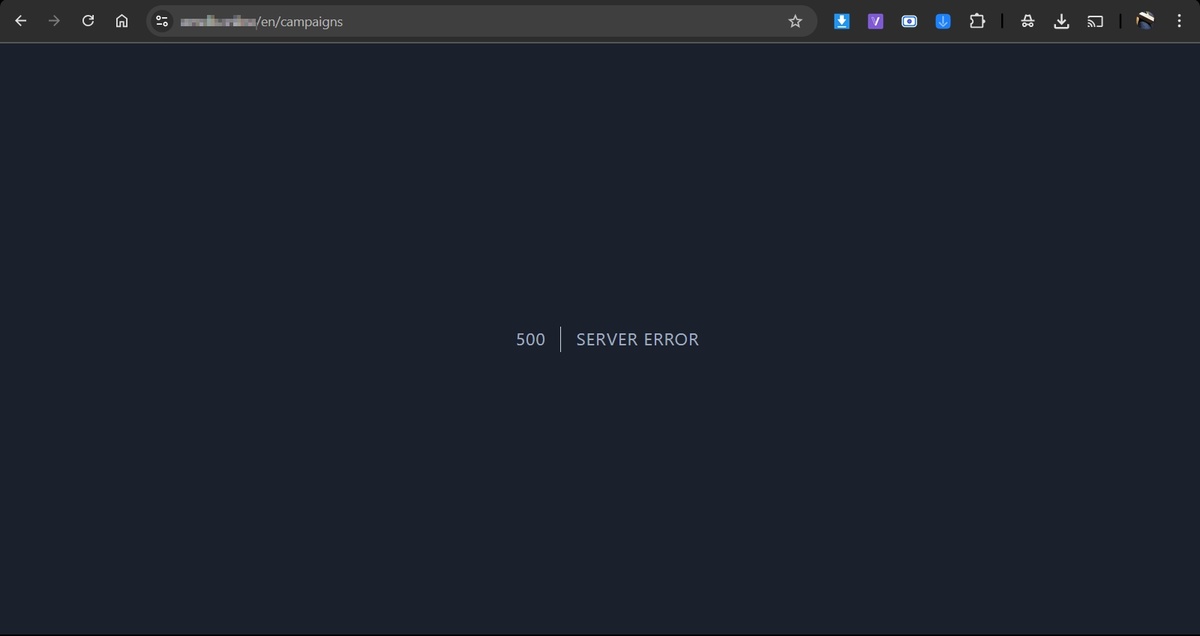Click the forward navigation arrow

pos(54,21)
